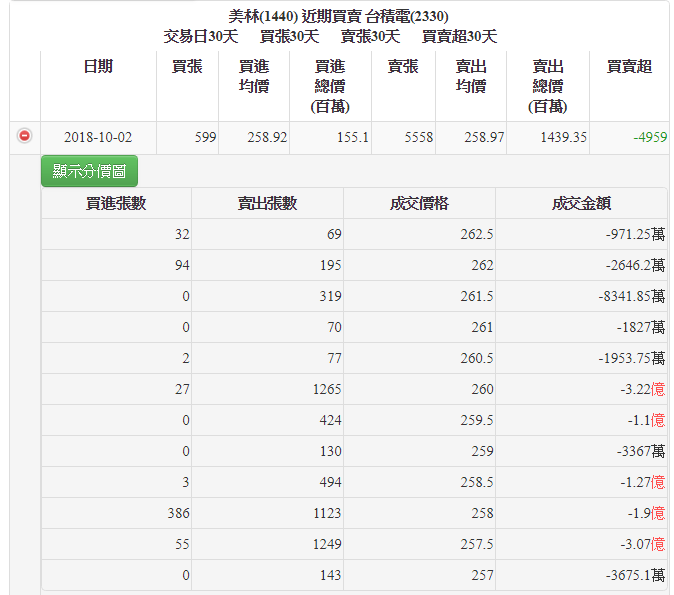Sort by the 賣張 column header
This screenshot has height=595, width=674.
[x=403, y=67]
